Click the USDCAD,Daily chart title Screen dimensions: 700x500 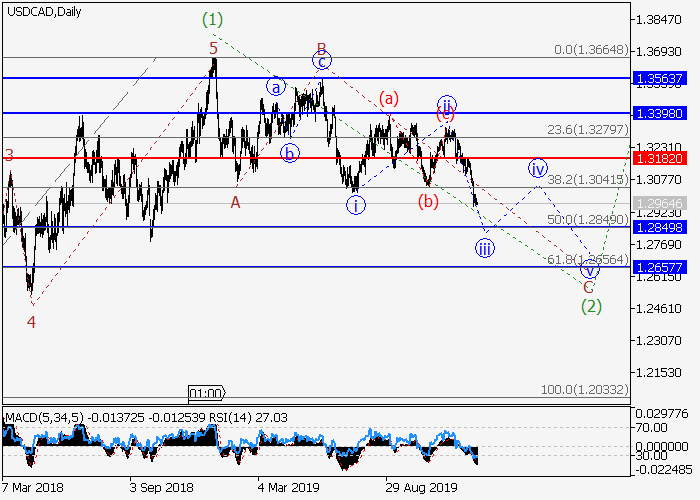43,11
